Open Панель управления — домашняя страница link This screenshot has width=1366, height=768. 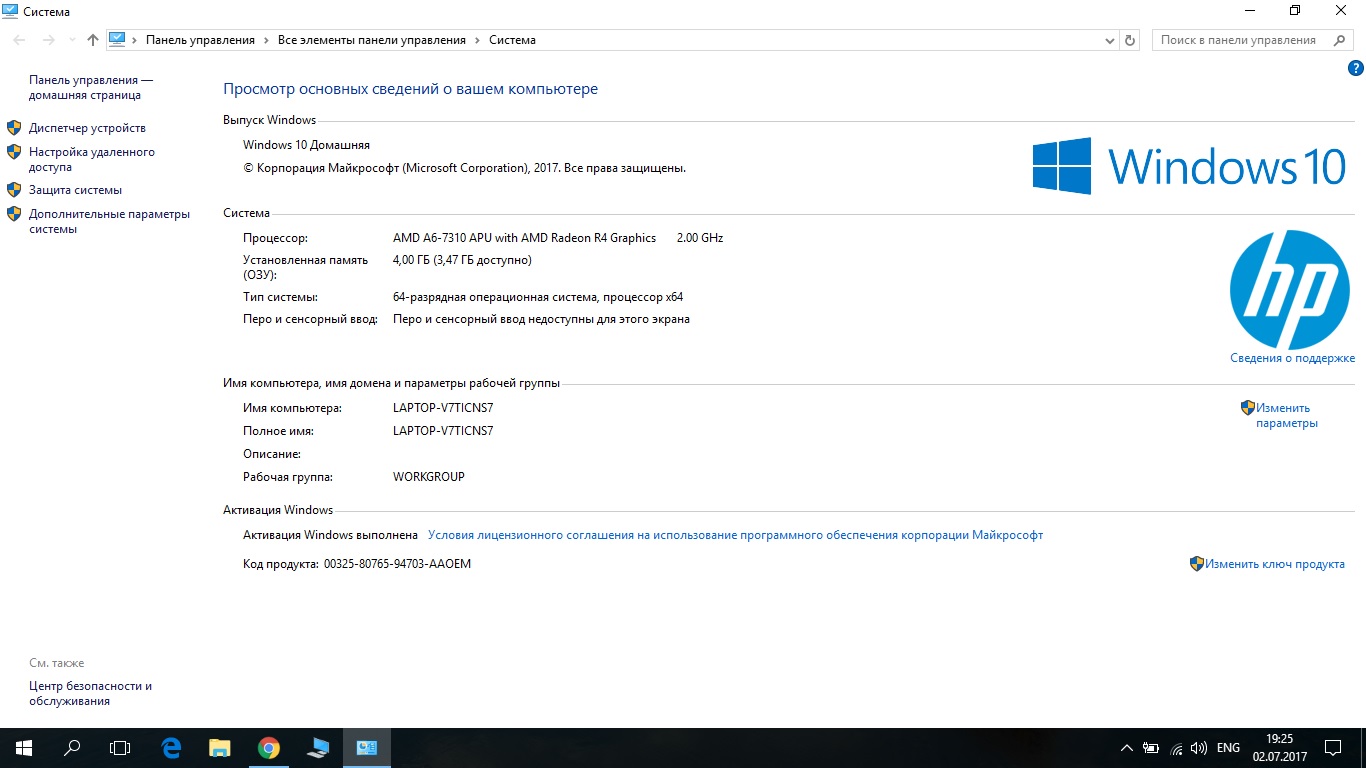pos(91,88)
